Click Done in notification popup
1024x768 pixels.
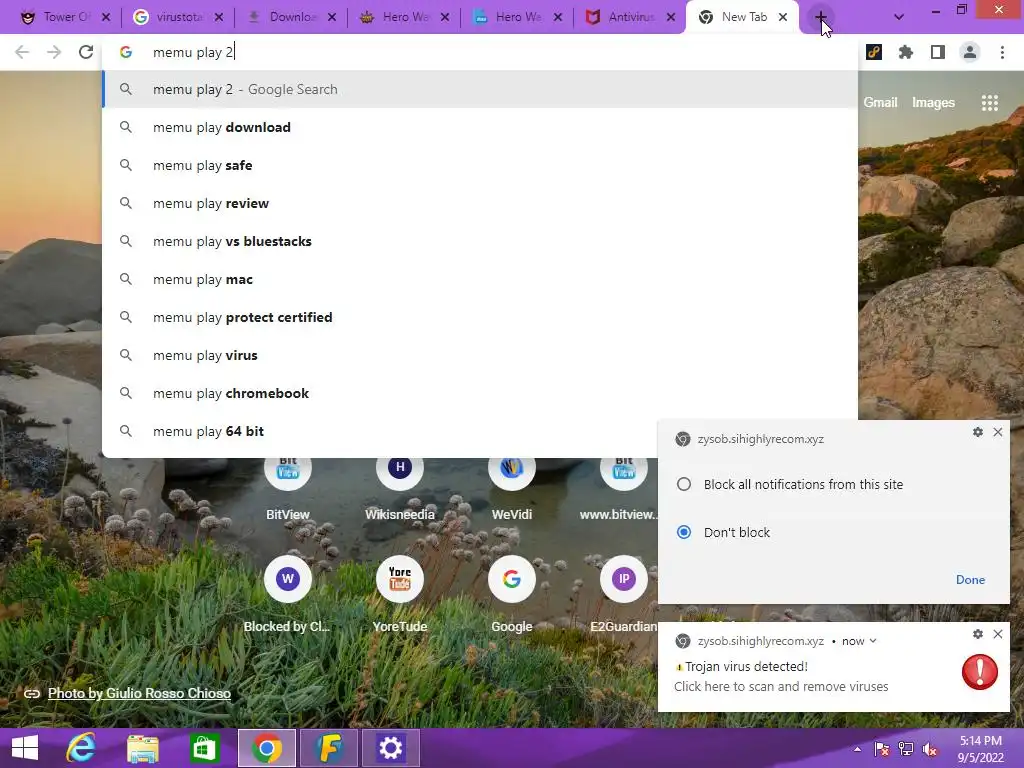tap(970, 580)
